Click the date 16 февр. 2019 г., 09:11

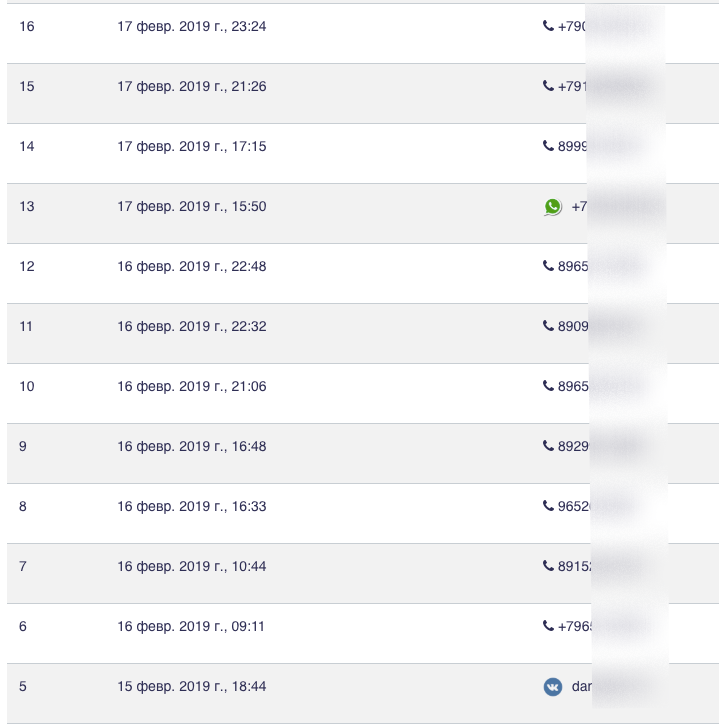pos(191,627)
